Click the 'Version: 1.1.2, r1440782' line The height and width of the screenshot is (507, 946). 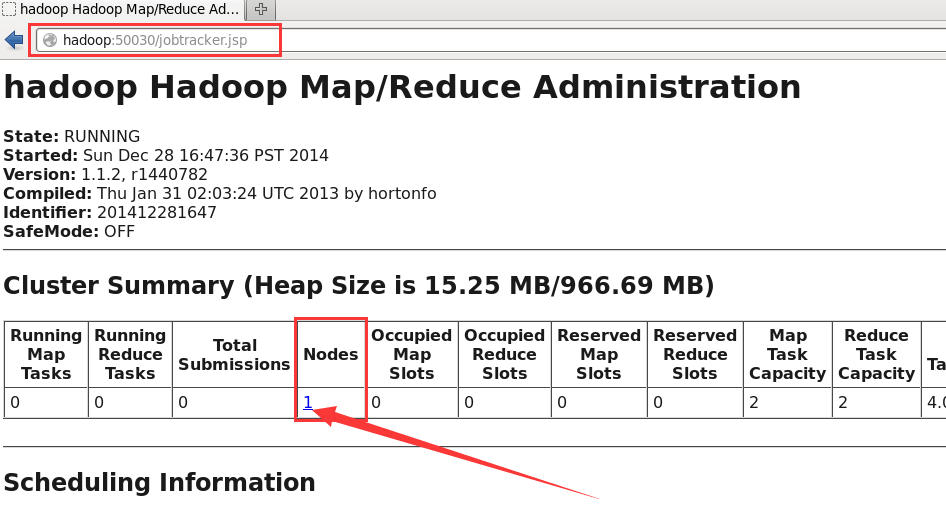(106, 174)
